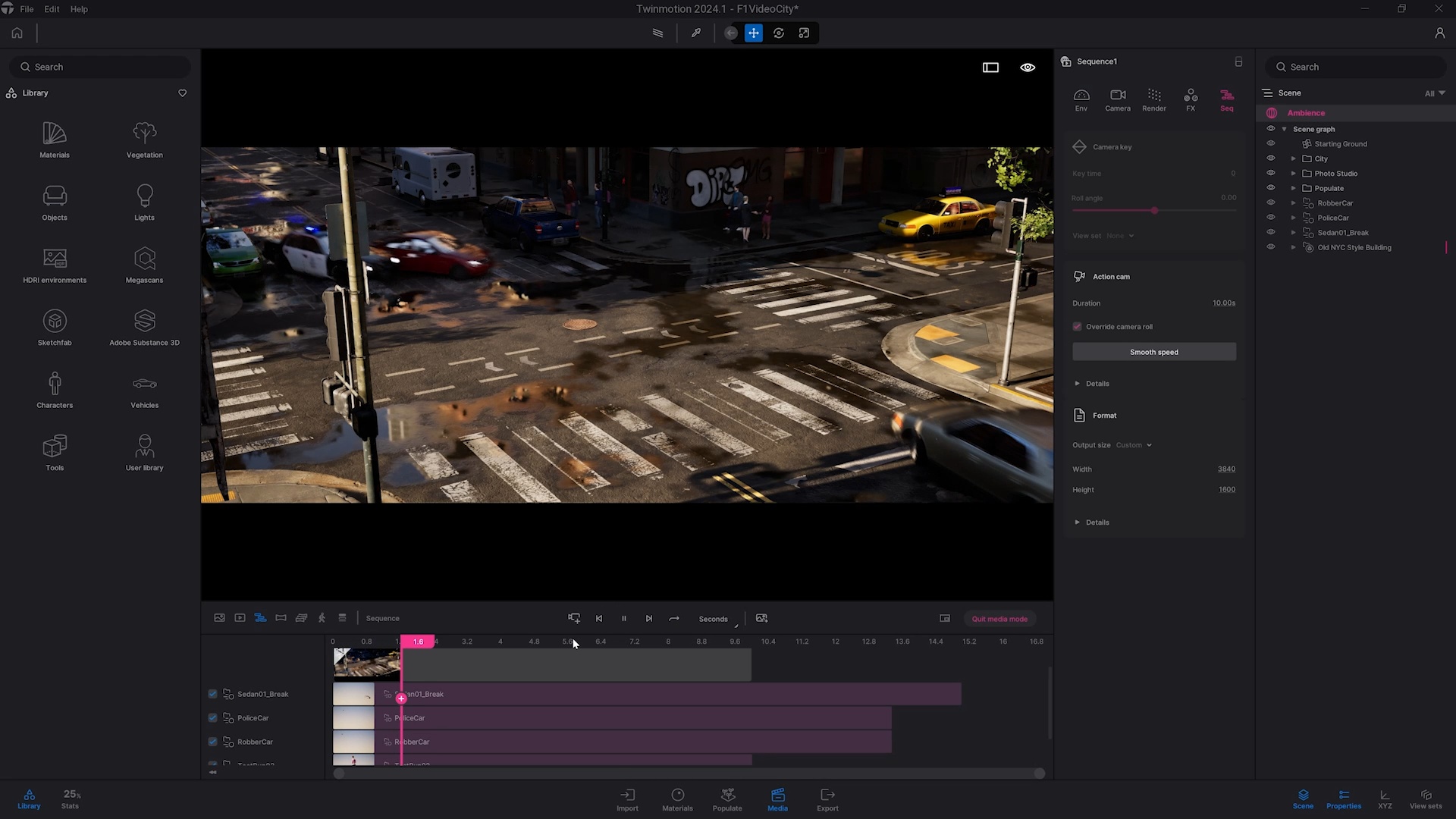The height and width of the screenshot is (819, 1456).
Task: Click the Home icon
Action: (17, 33)
